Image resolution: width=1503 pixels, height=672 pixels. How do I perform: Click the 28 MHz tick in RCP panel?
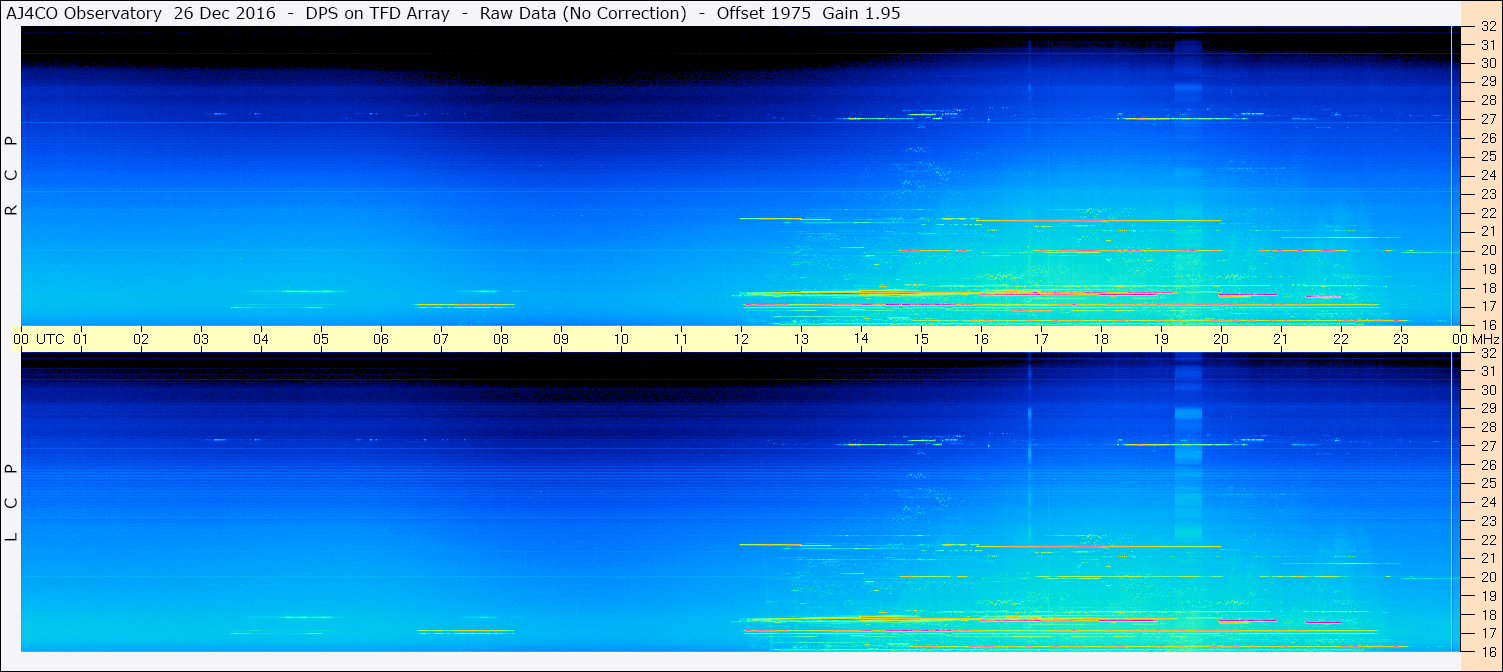click(1487, 100)
